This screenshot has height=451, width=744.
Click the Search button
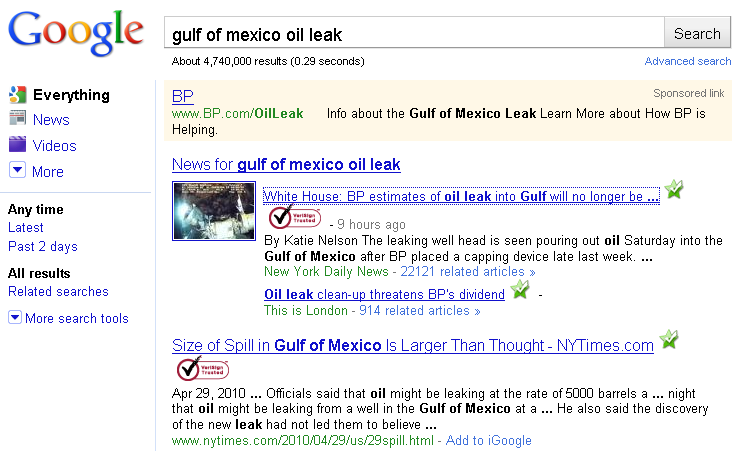pos(697,34)
